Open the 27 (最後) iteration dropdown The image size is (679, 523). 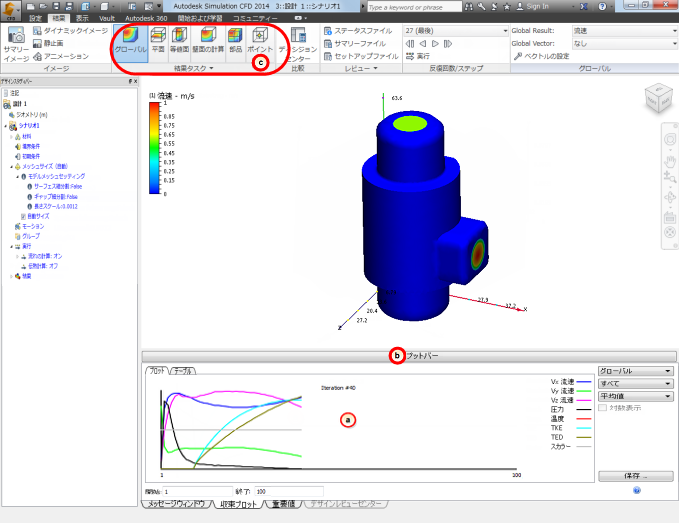click(x=456, y=31)
